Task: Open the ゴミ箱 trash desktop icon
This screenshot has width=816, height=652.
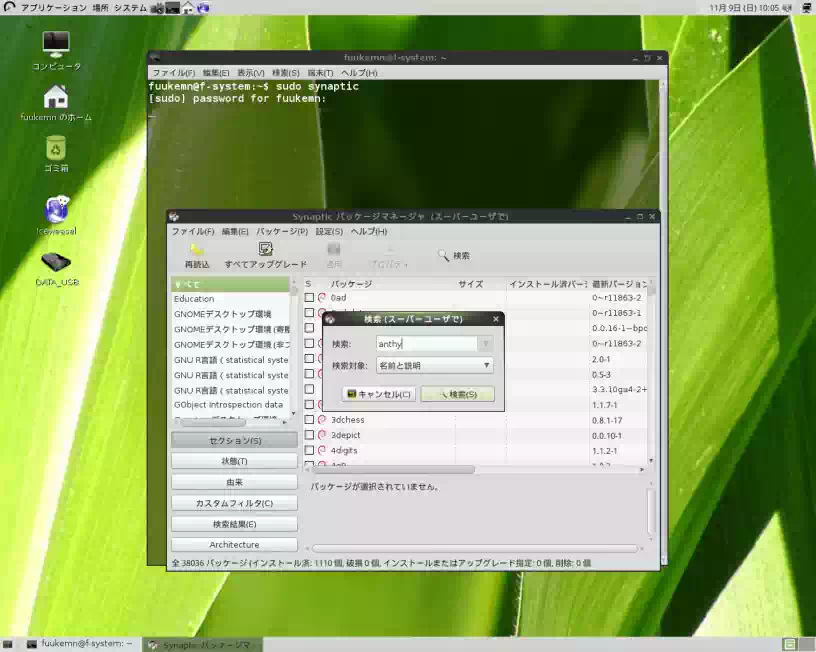Action: tap(56, 148)
